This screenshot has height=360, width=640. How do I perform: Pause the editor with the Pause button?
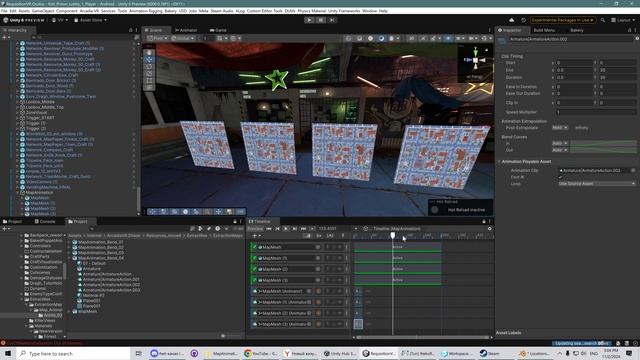click(320, 20)
